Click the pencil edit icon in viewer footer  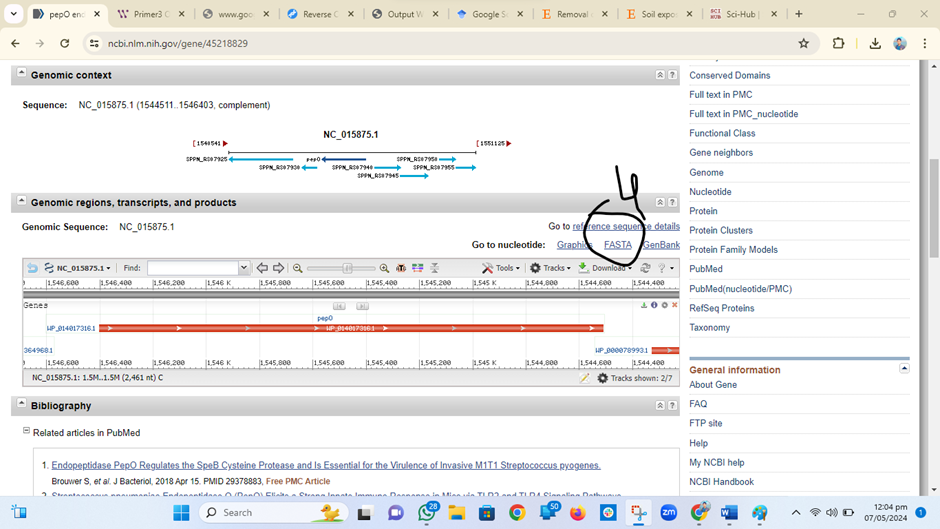click(585, 378)
